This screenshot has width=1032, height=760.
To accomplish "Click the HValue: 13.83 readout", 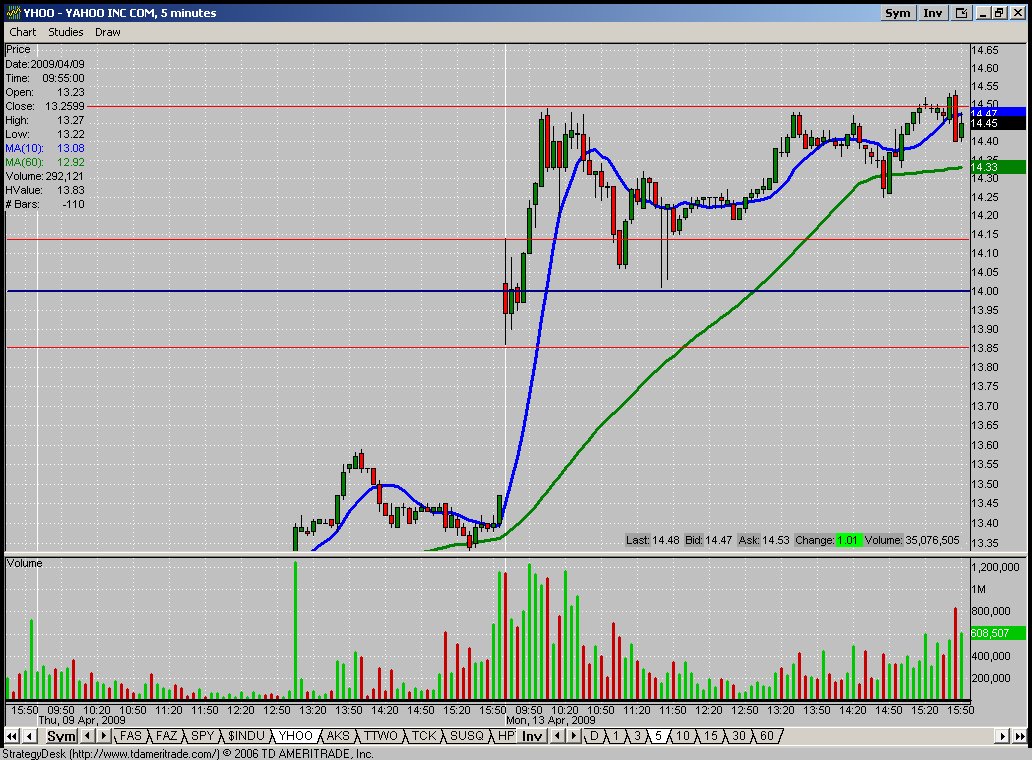I will pyautogui.click(x=45, y=190).
